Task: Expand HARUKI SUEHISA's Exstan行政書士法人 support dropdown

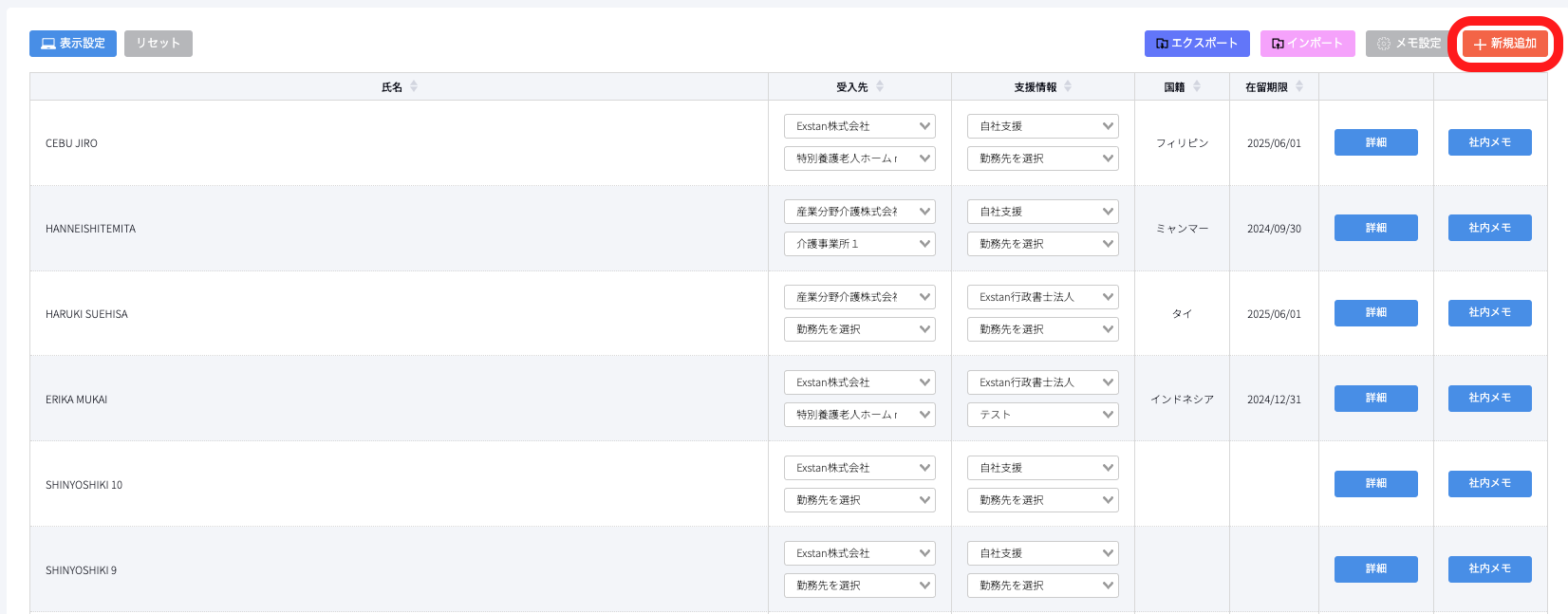Action: point(1042,297)
